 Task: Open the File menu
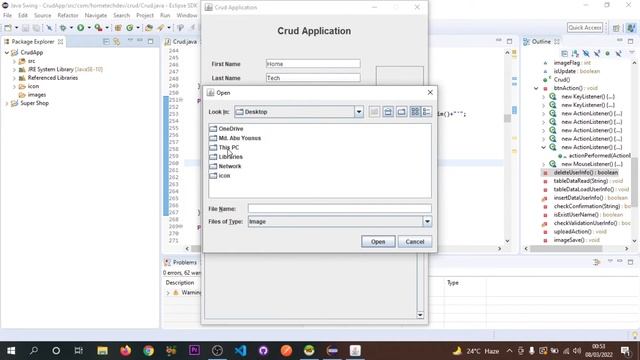point(7,16)
